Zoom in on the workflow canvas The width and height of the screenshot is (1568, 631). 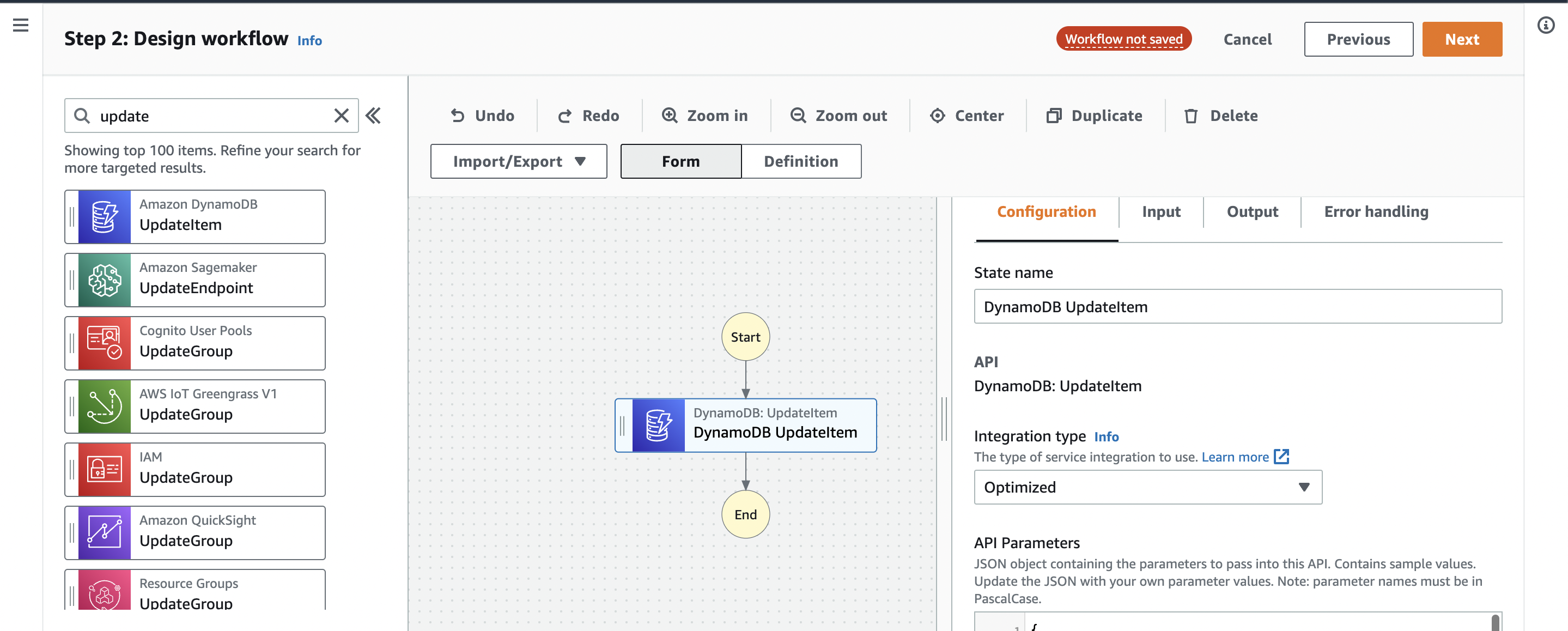point(705,116)
